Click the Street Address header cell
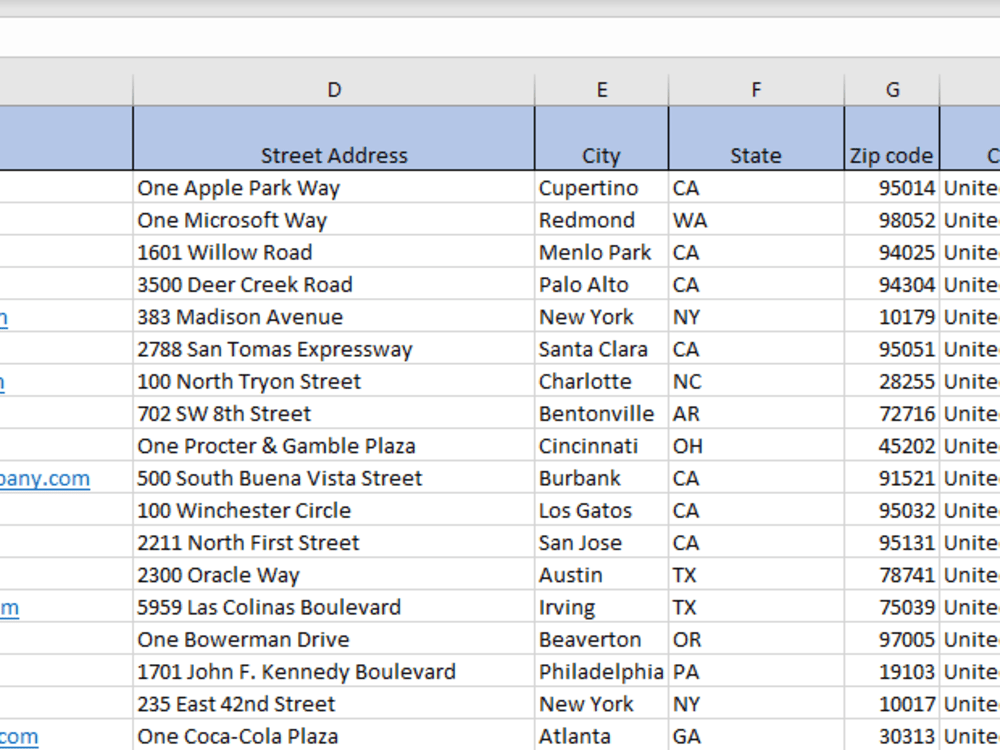The height and width of the screenshot is (750, 1000). pos(334,138)
